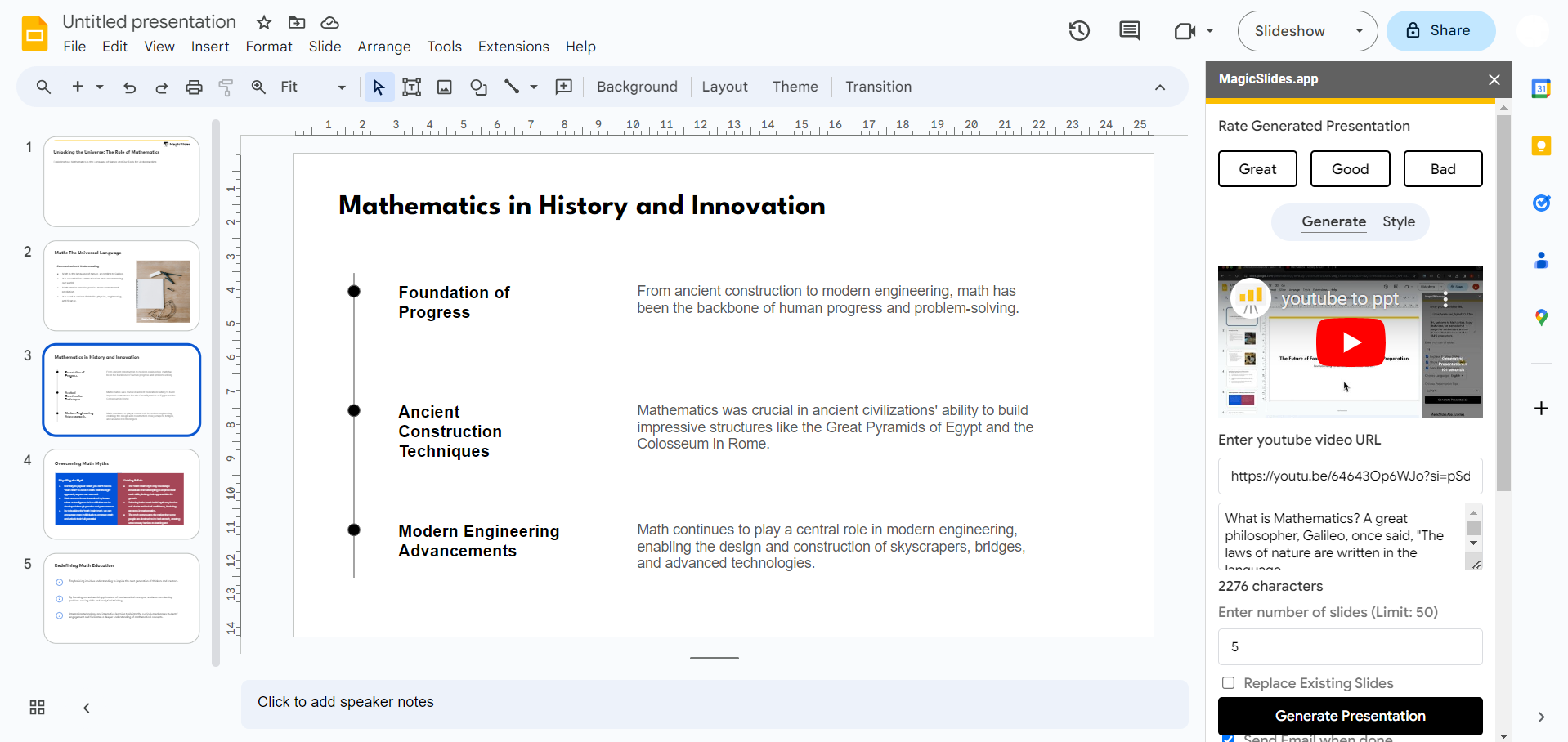1568x742 pixels.
Task: Expand the Slideshow options dropdown arrow
Action: [x=1359, y=31]
